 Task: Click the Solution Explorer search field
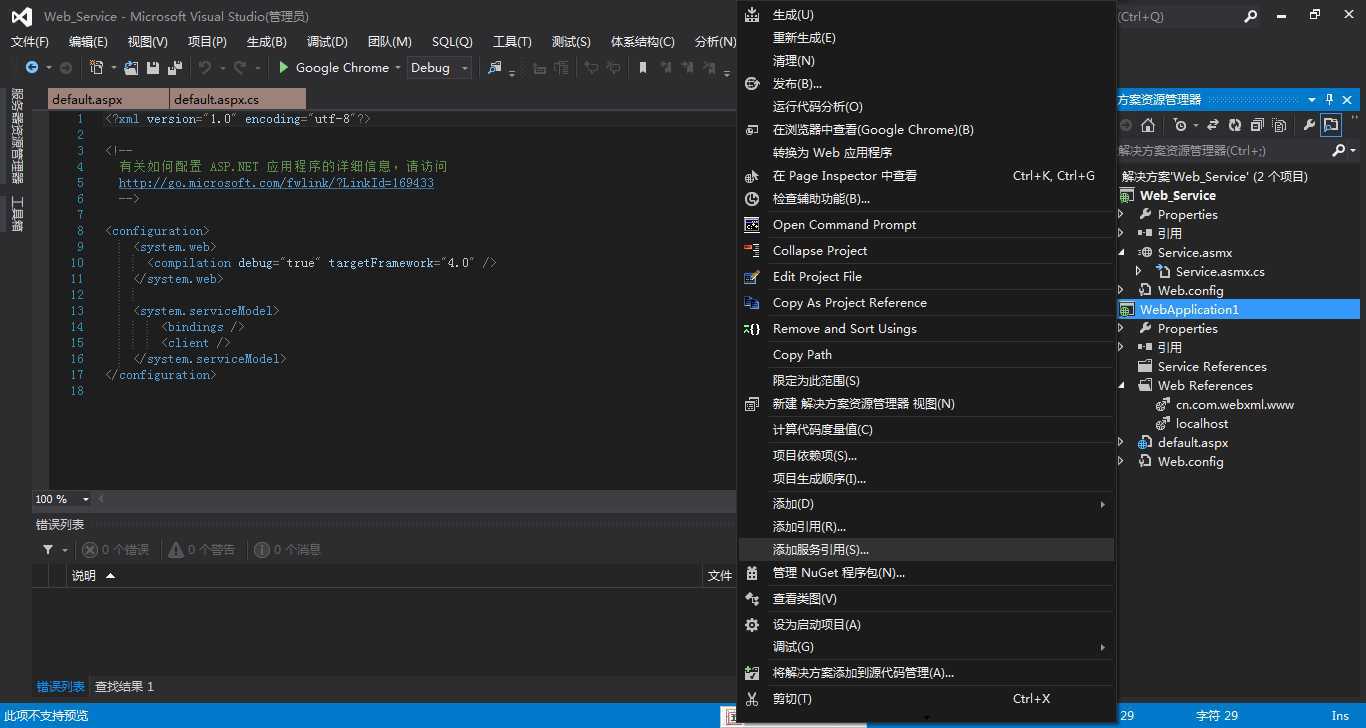(1224, 151)
